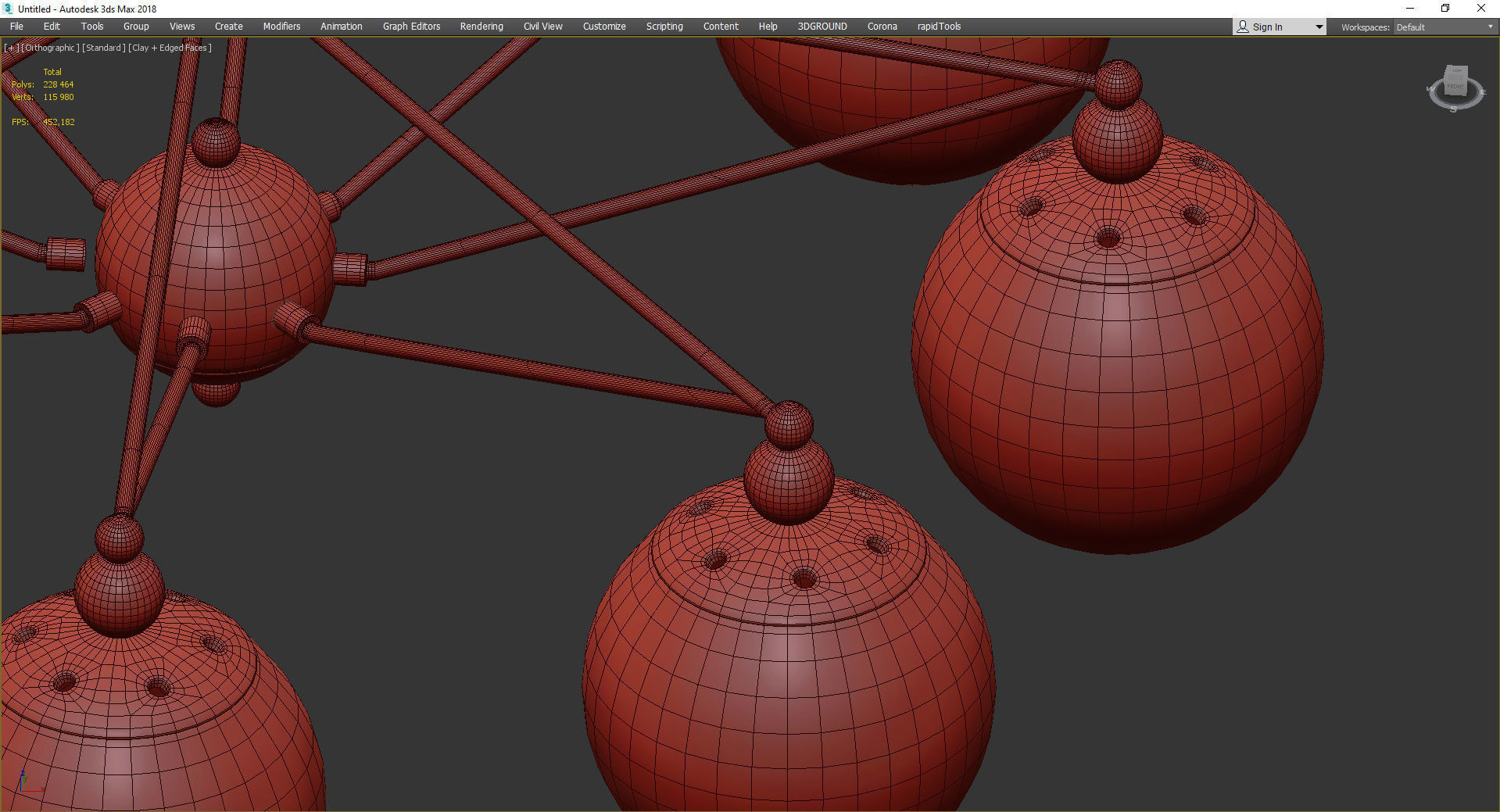
Task: Open the Group menu
Action: pyautogui.click(x=136, y=27)
